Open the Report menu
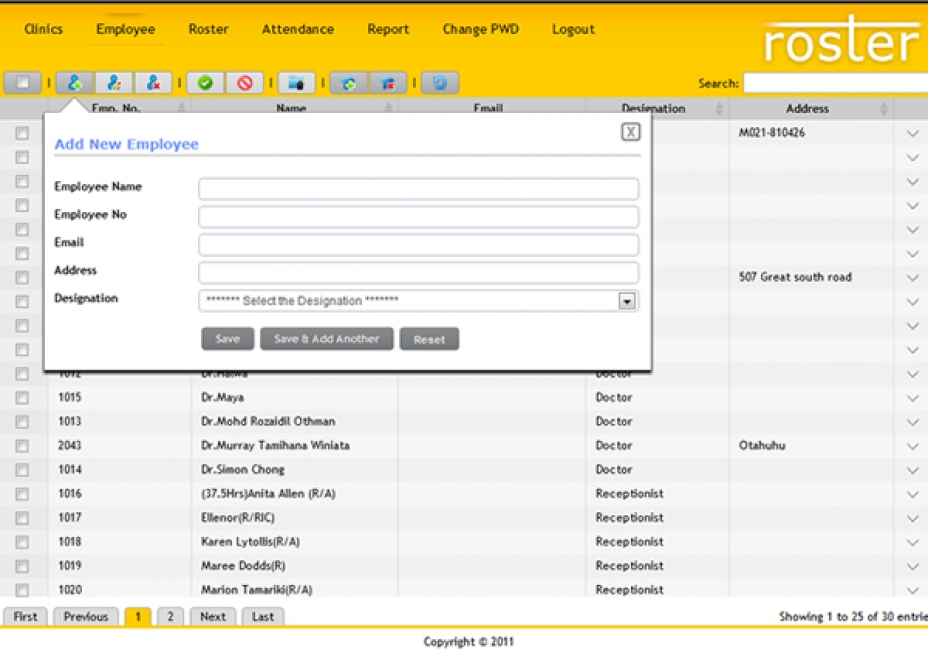Viewport: 928px width, 650px height. coord(388,29)
